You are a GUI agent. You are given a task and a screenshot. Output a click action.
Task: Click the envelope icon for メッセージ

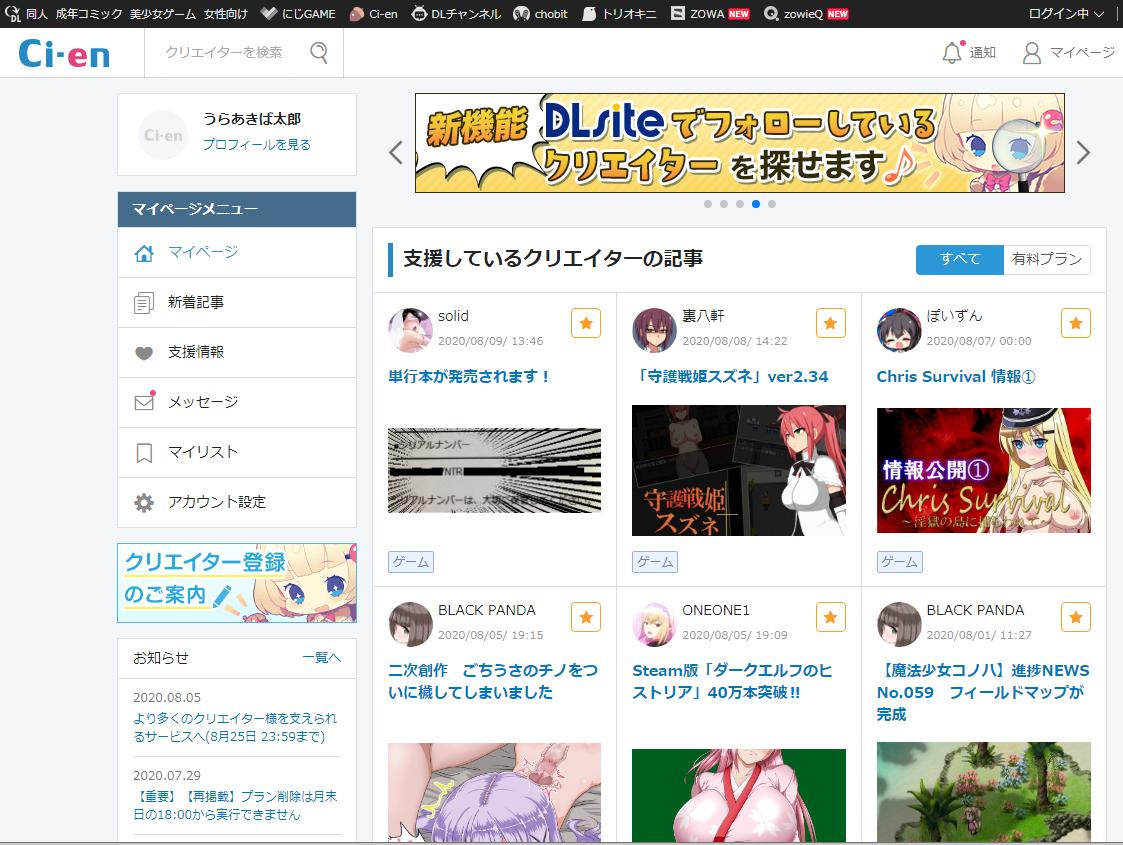(x=145, y=401)
